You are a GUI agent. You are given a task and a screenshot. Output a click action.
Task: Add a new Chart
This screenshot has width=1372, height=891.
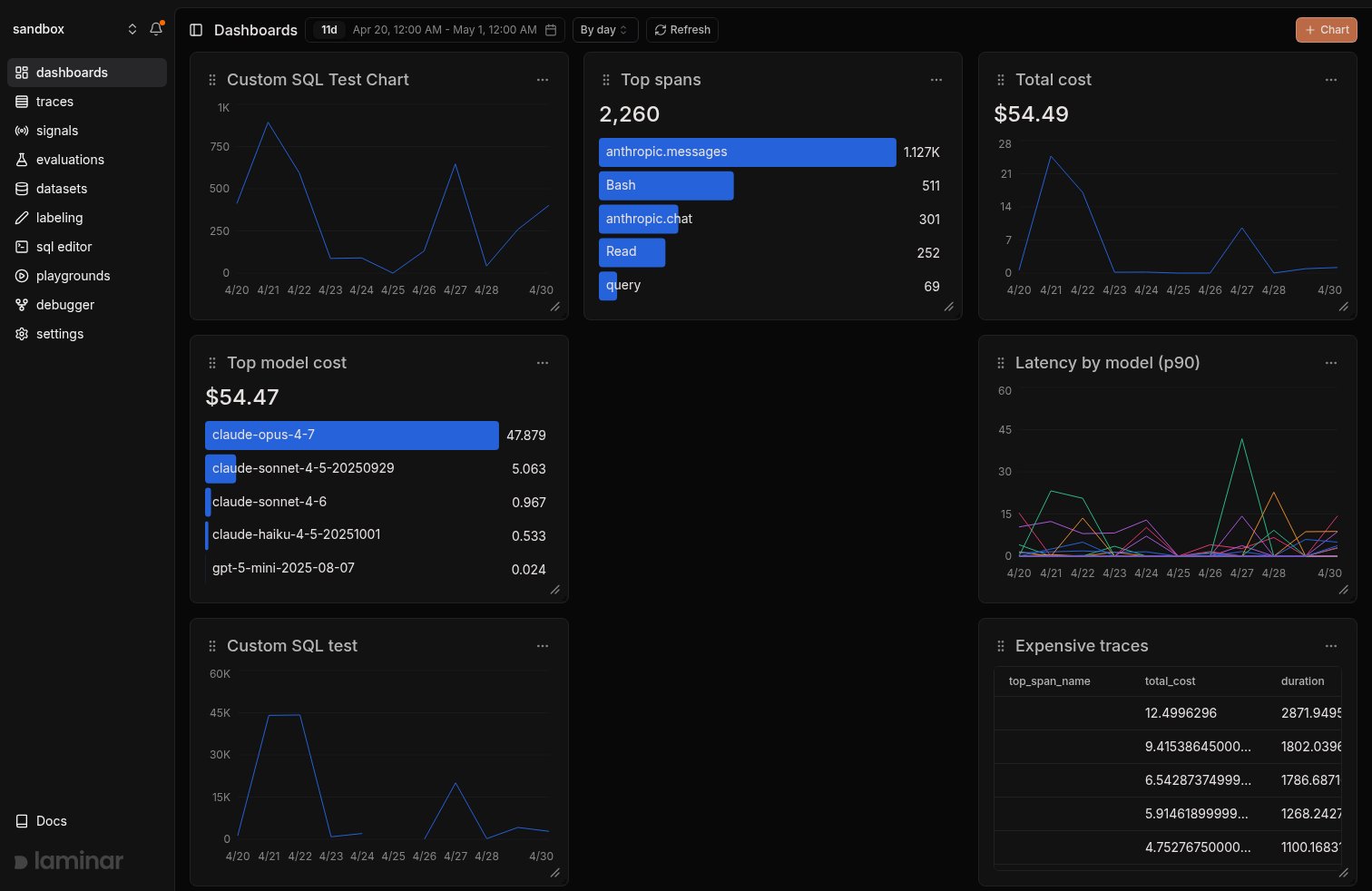(x=1327, y=30)
